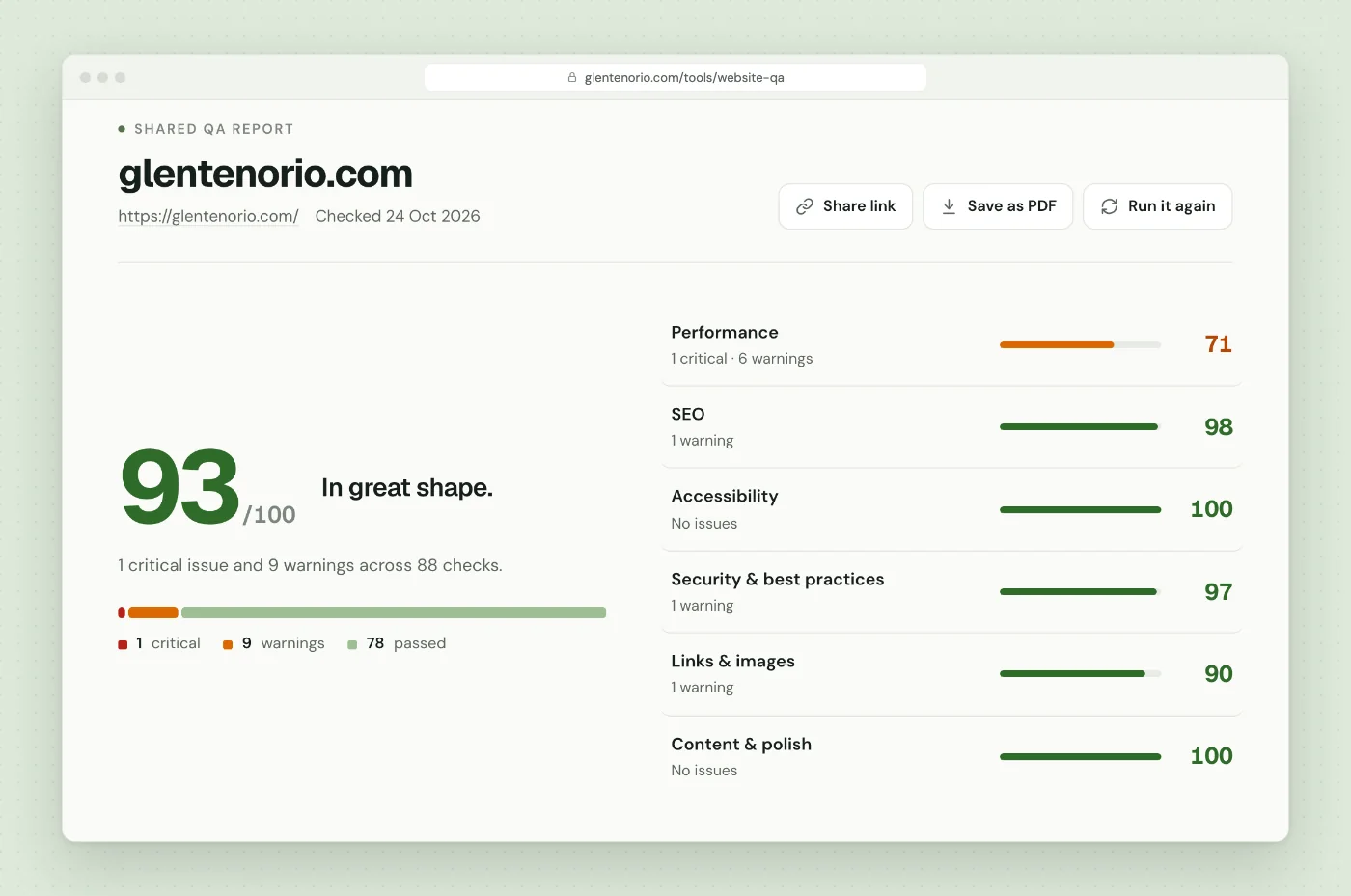Click the Links & images progress bar
The height and width of the screenshot is (896, 1351).
1080,673
